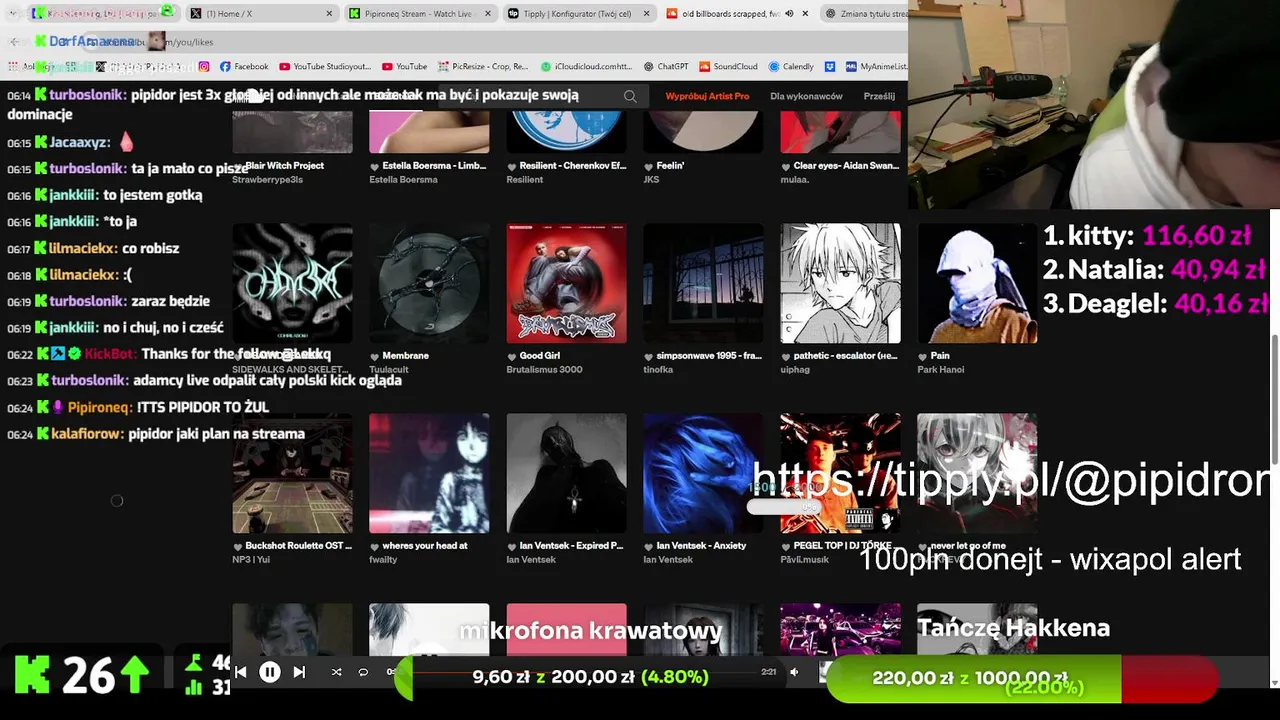Open the YouTube bookmark
The height and width of the screenshot is (720, 1280).
tap(404, 66)
